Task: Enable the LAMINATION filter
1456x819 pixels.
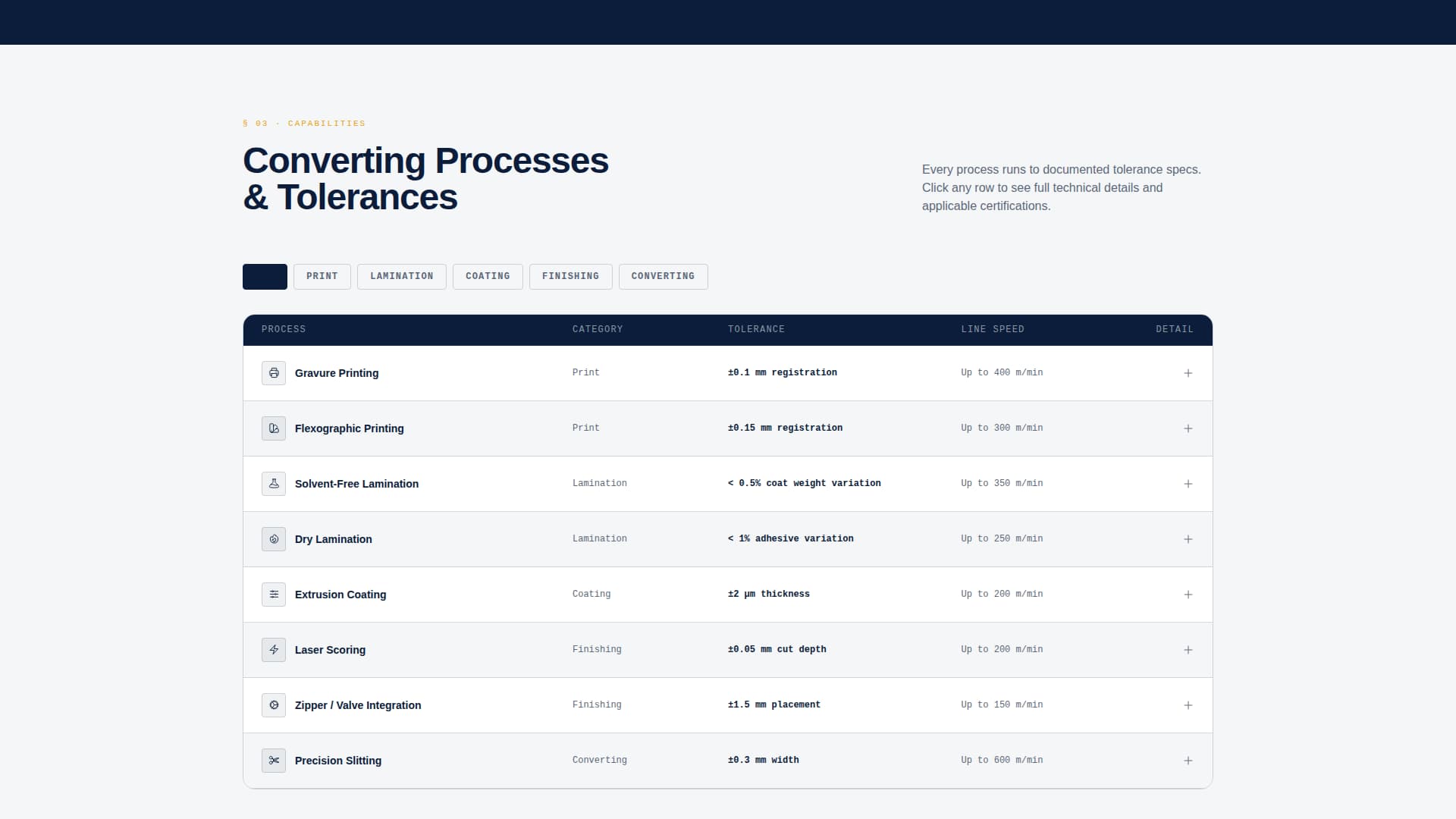Action: (401, 276)
